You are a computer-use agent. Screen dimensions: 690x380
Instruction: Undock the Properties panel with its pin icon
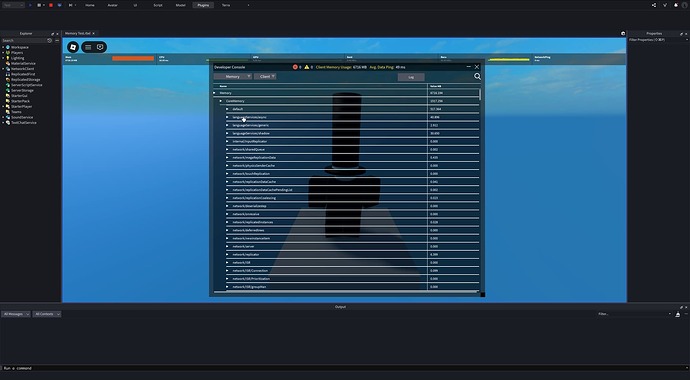(681, 34)
